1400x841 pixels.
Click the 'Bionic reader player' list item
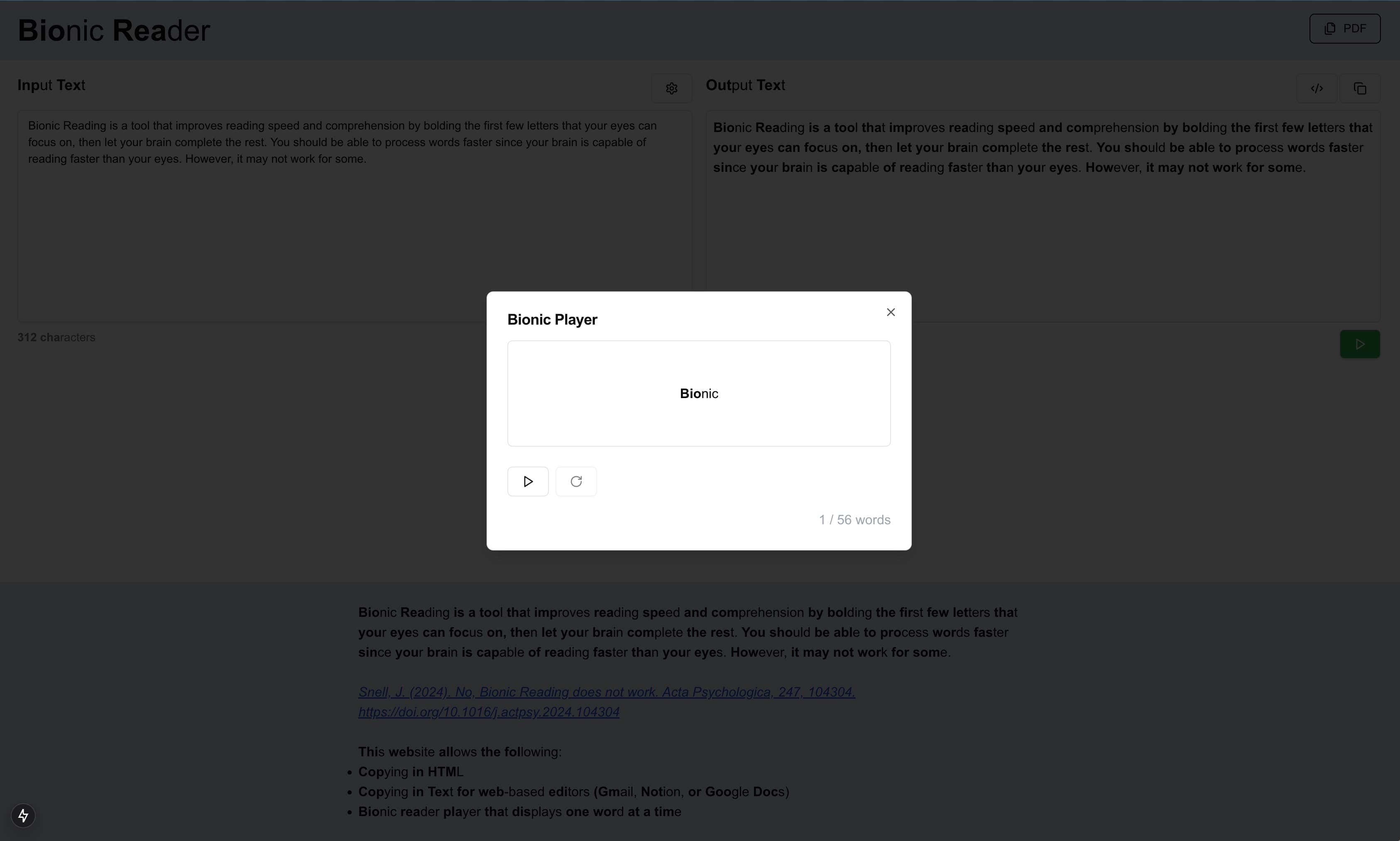(520, 812)
